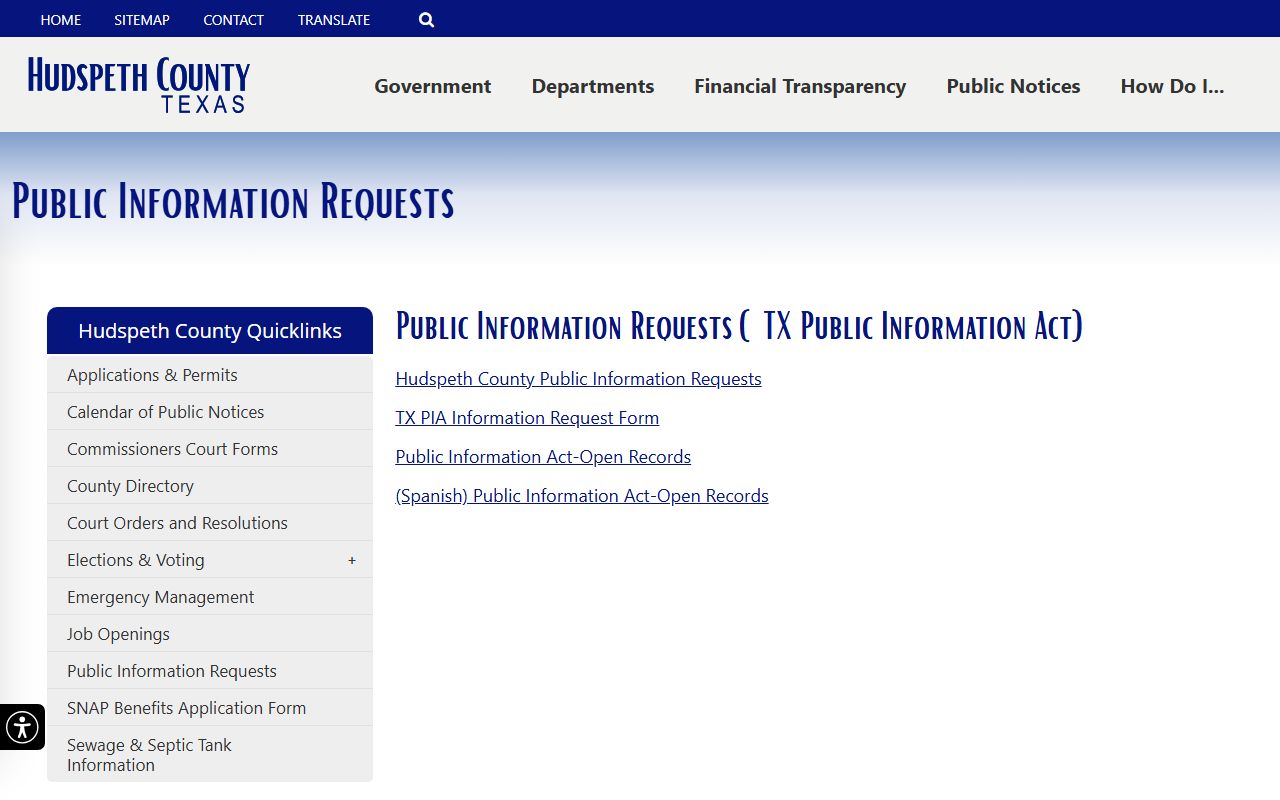Viewport: 1280px width, 800px height.
Task: Open the TX PIA Information Request Form
Action: (527, 418)
